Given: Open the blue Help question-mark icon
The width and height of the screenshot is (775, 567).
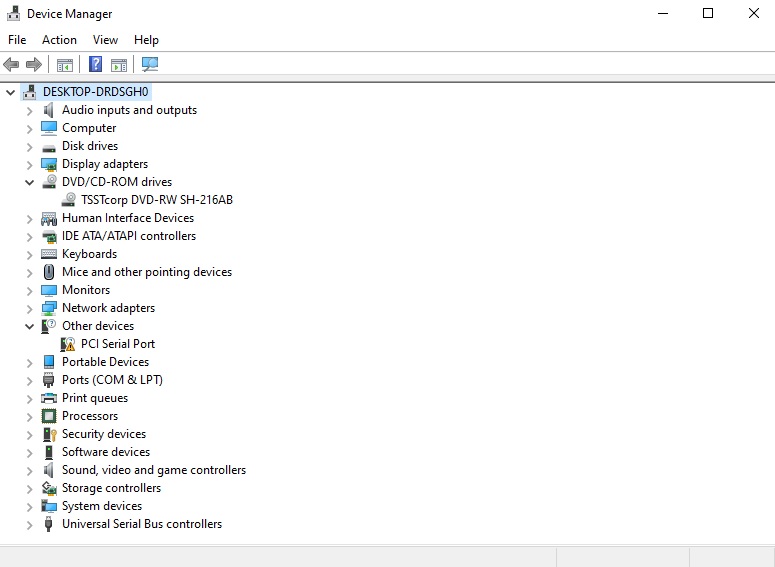Looking at the screenshot, I should [x=95, y=64].
